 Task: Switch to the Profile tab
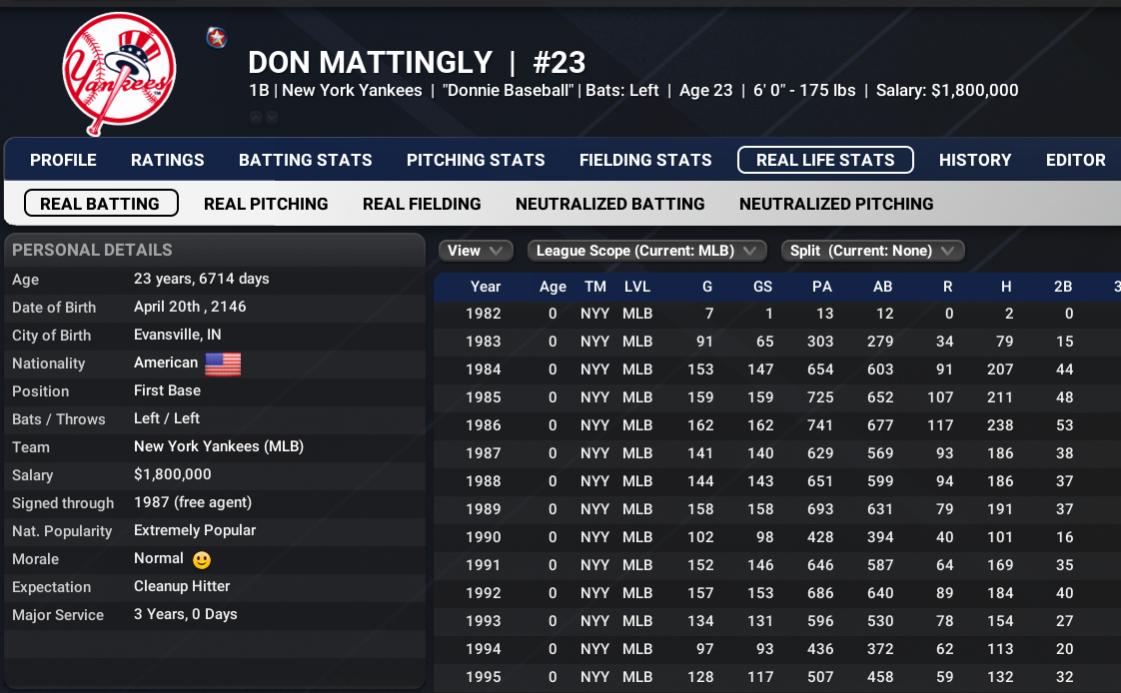pyautogui.click(x=63, y=160)
